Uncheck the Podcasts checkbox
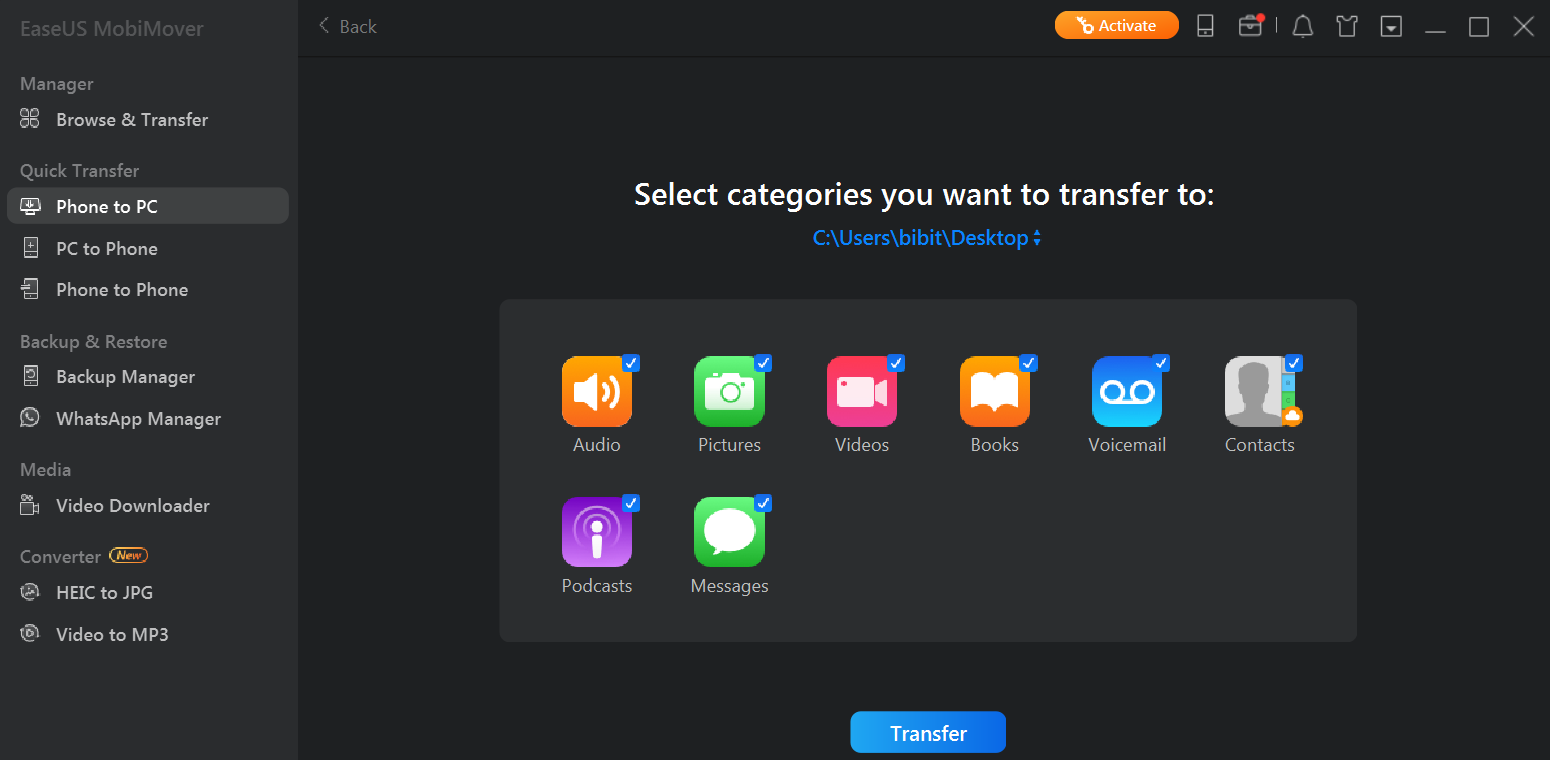 click(631, 503)
